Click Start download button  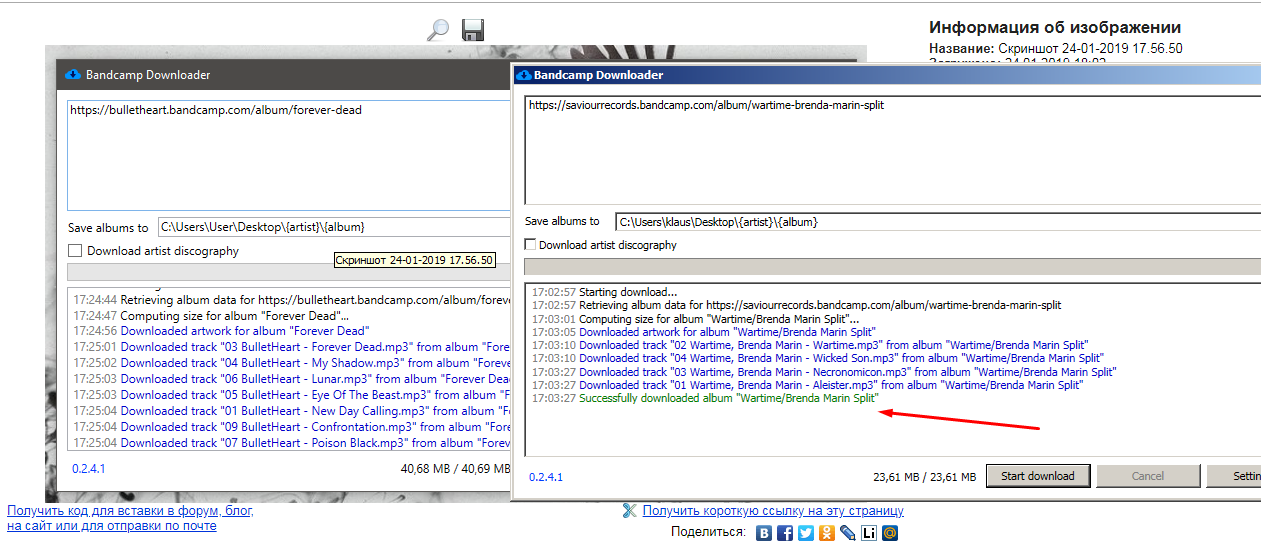(x=1038, y=476)
